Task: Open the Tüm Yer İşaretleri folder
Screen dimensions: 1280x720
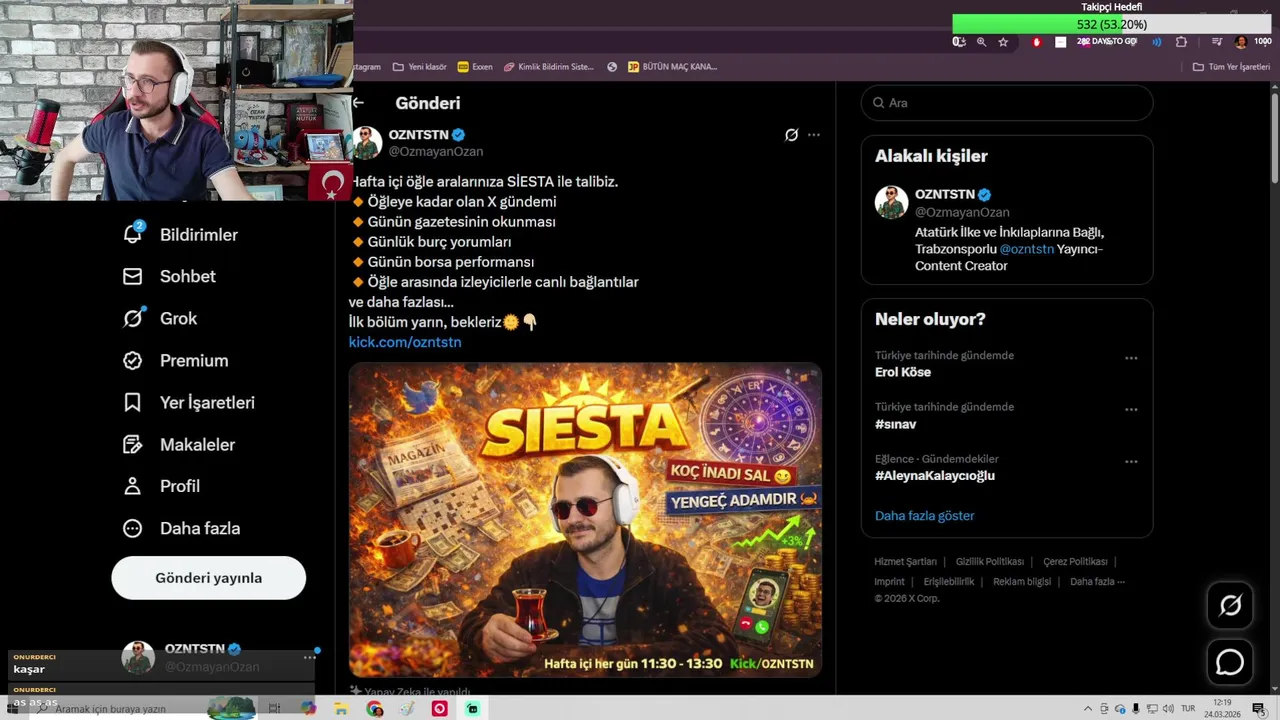Action: point(1231,67)
